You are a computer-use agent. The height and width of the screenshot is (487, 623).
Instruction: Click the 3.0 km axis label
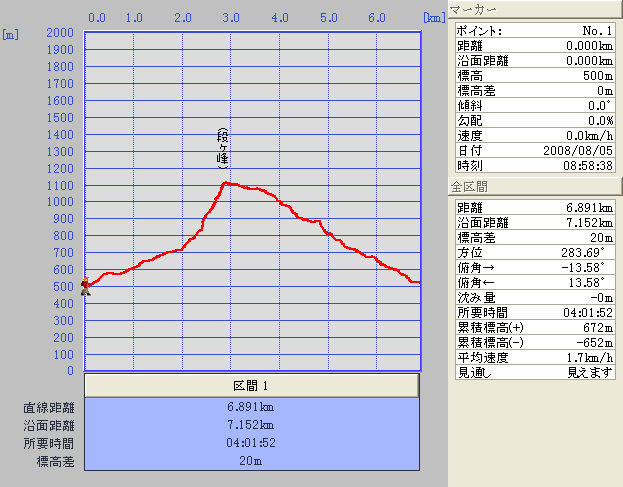pyautogui.click(x=231, y=18)
